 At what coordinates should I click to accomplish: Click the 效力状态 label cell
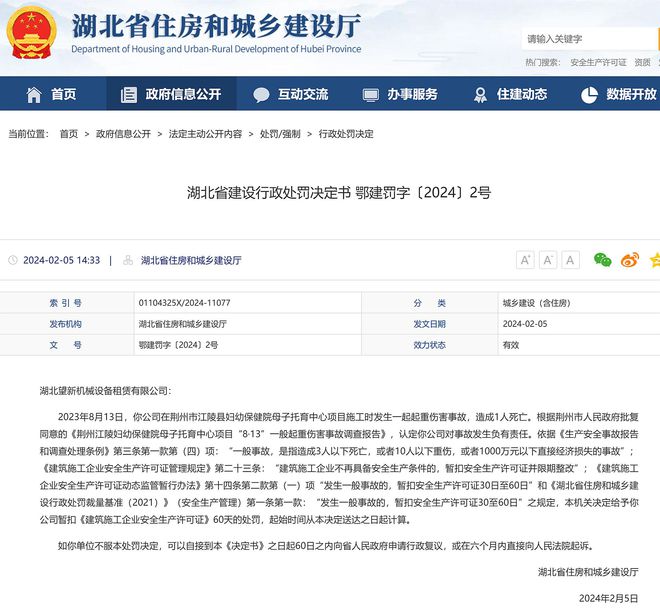(x=429, y=345)
